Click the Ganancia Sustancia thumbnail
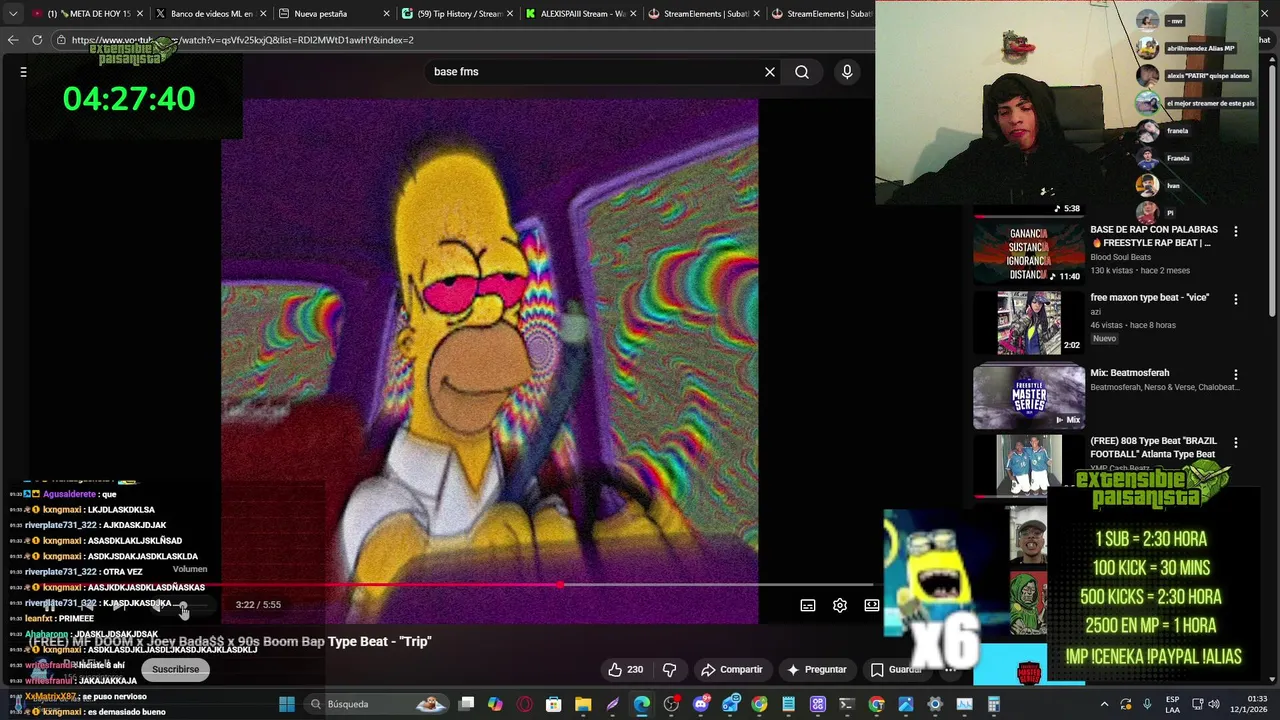The width and height of the screenshot is (1280, 720). pyautogui.click(x=1029, y=253)
